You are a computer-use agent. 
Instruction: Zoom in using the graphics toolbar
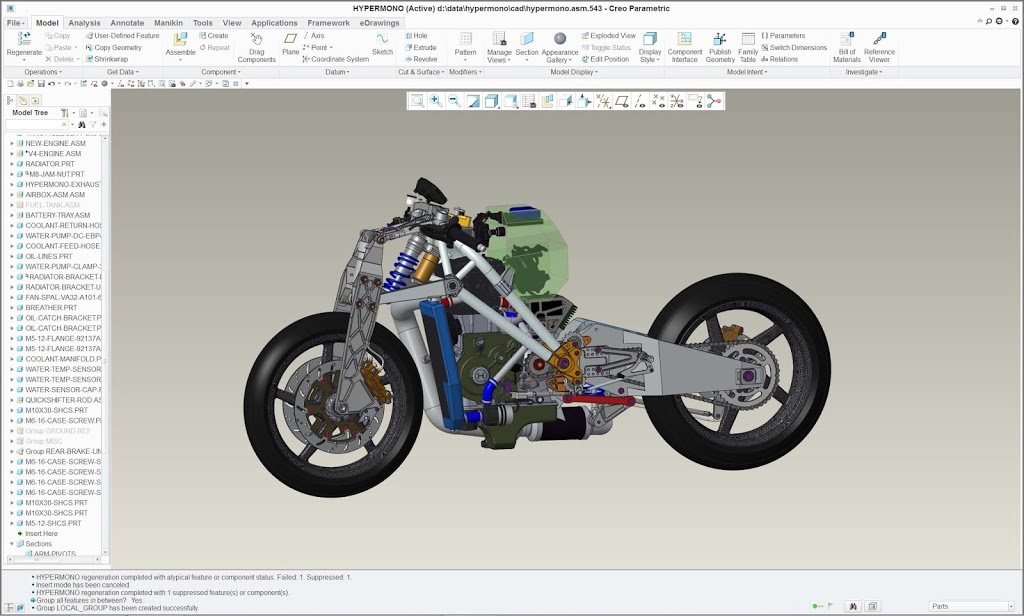click(x=435, y=101)
